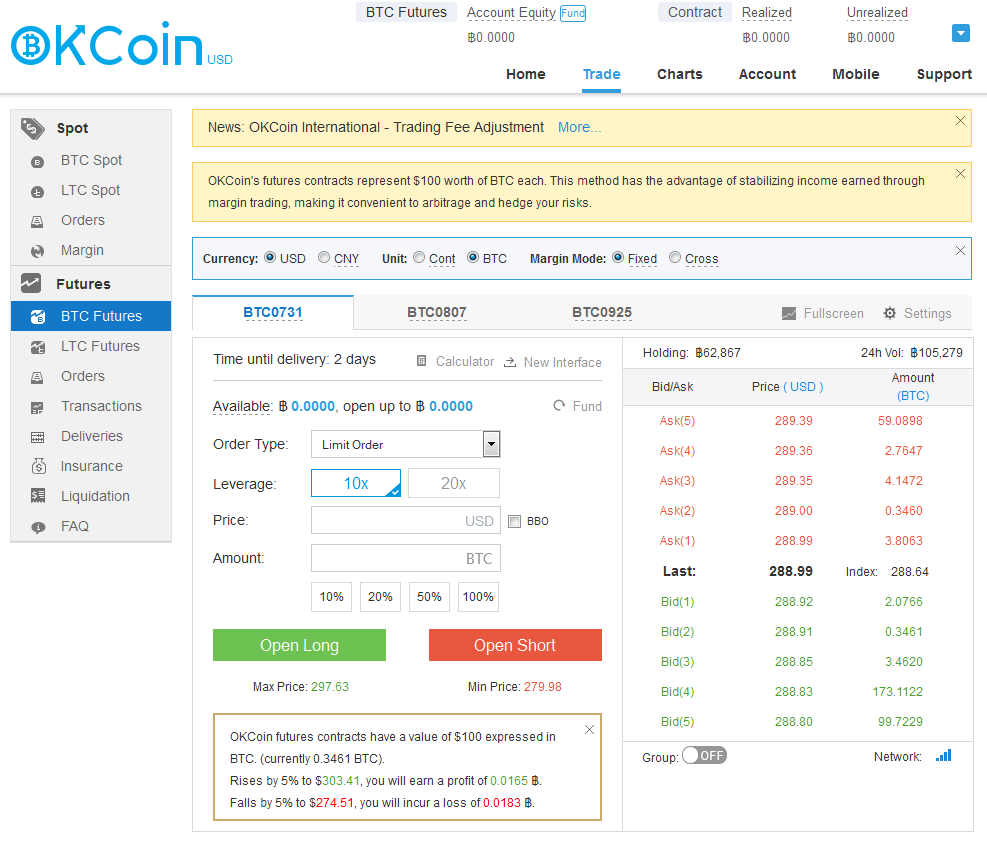The image size is (987, 842).
Task: Click the Deliveries sidebar icon
Action: click(38, 437)
